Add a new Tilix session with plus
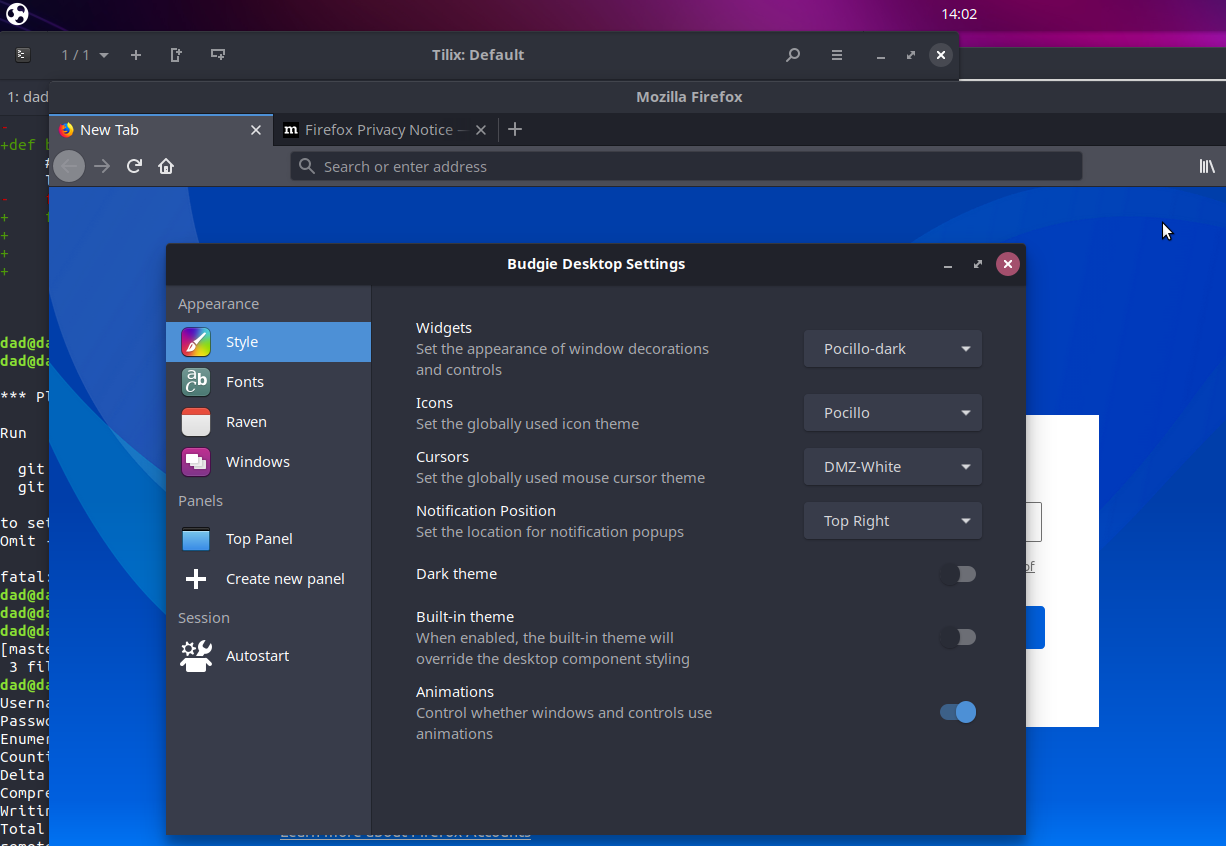 click(136, 55)
